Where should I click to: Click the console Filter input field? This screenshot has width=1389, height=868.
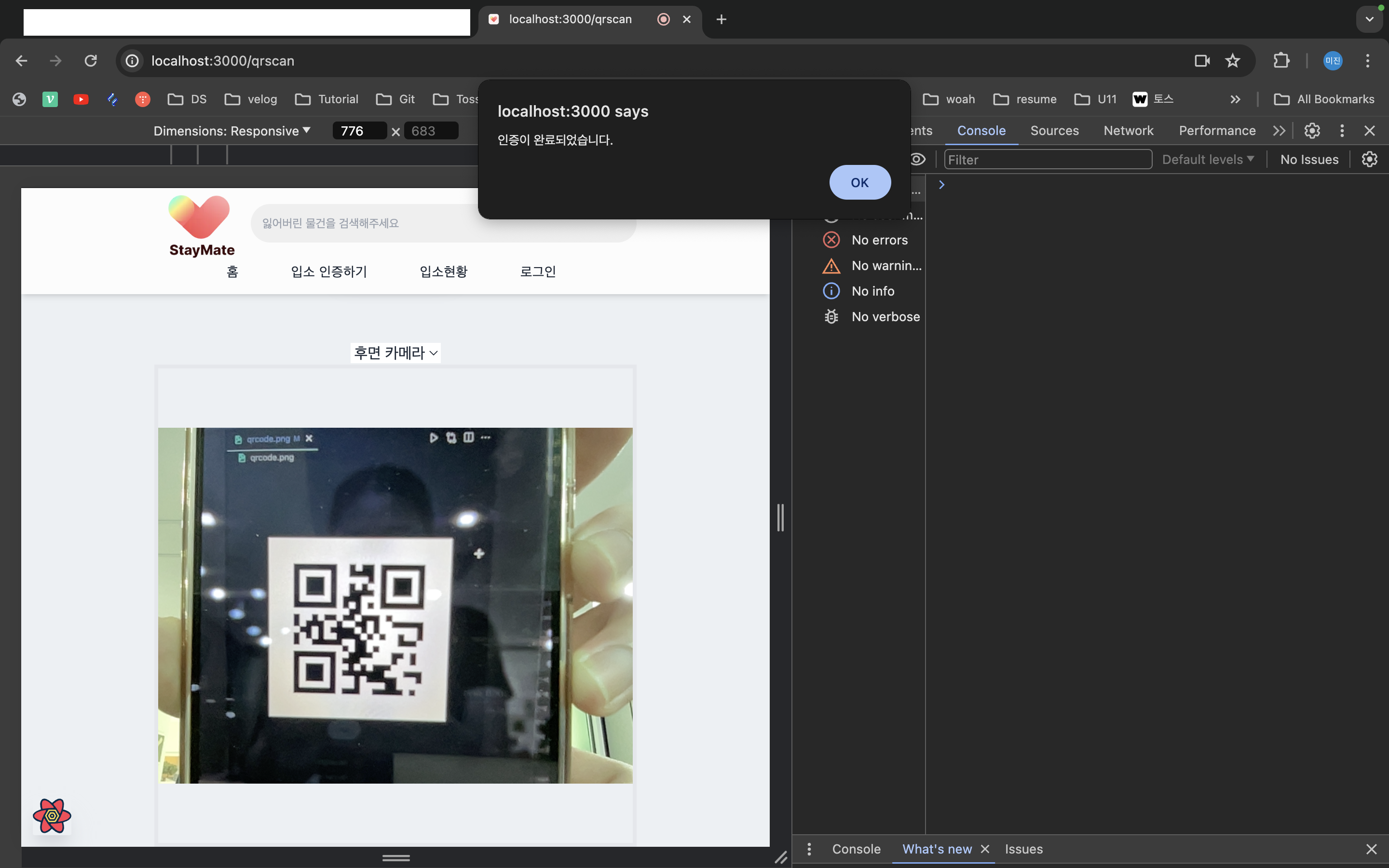click(1048, 160)
